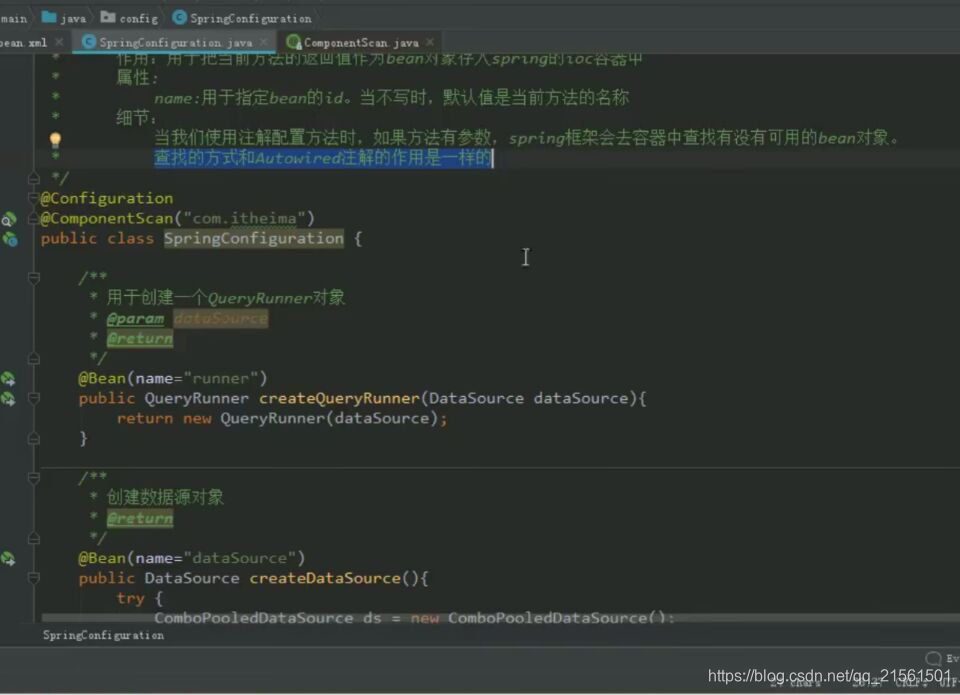Collapse the top comment block fold marker
960x695 pixels.
point(34,178)
